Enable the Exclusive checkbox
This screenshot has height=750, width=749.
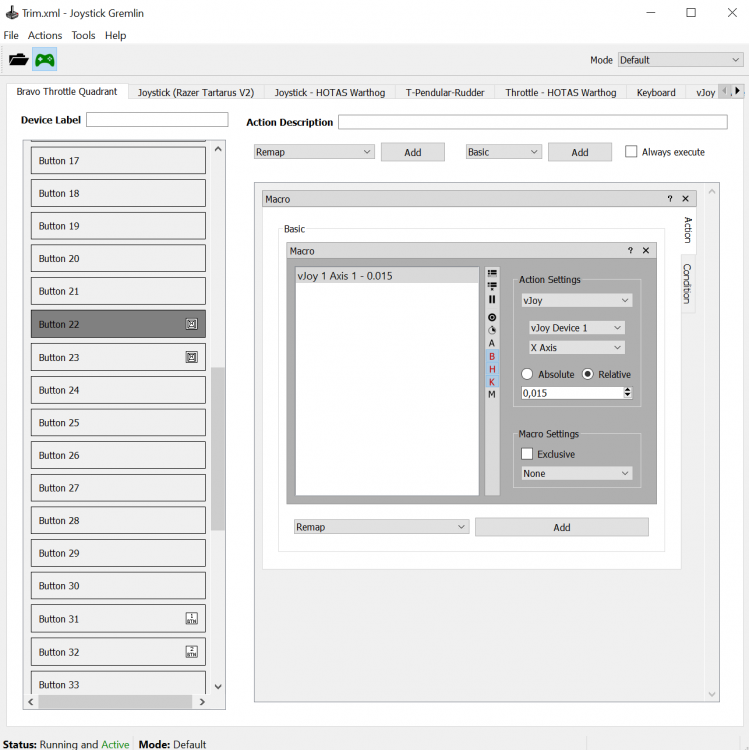(528, 454)
